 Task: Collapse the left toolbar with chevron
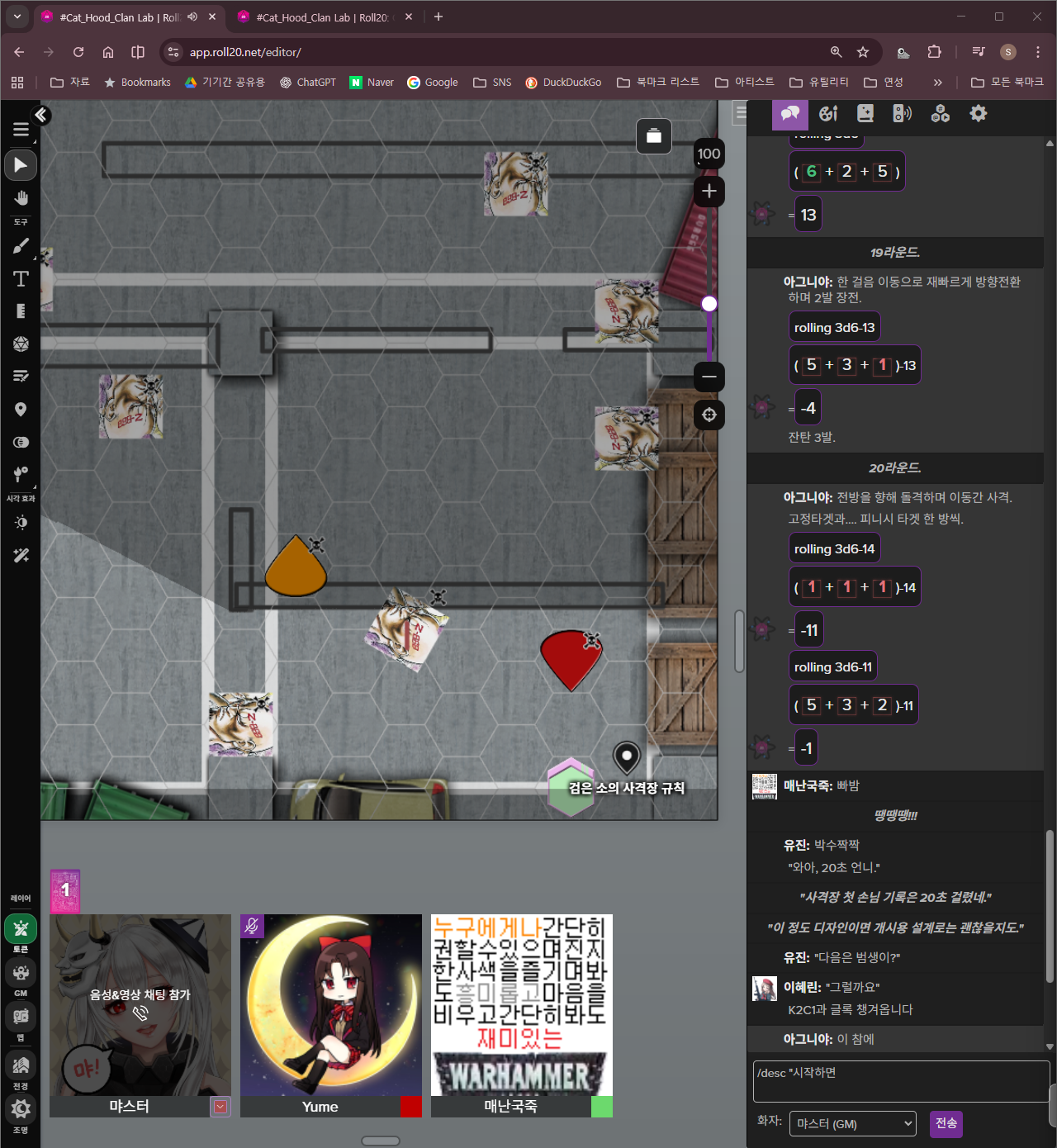pyautogui.click(x=40, y=116)
